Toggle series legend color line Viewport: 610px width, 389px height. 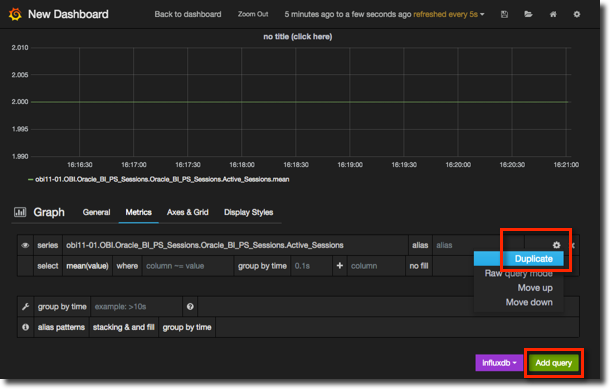tap(30, 179)
